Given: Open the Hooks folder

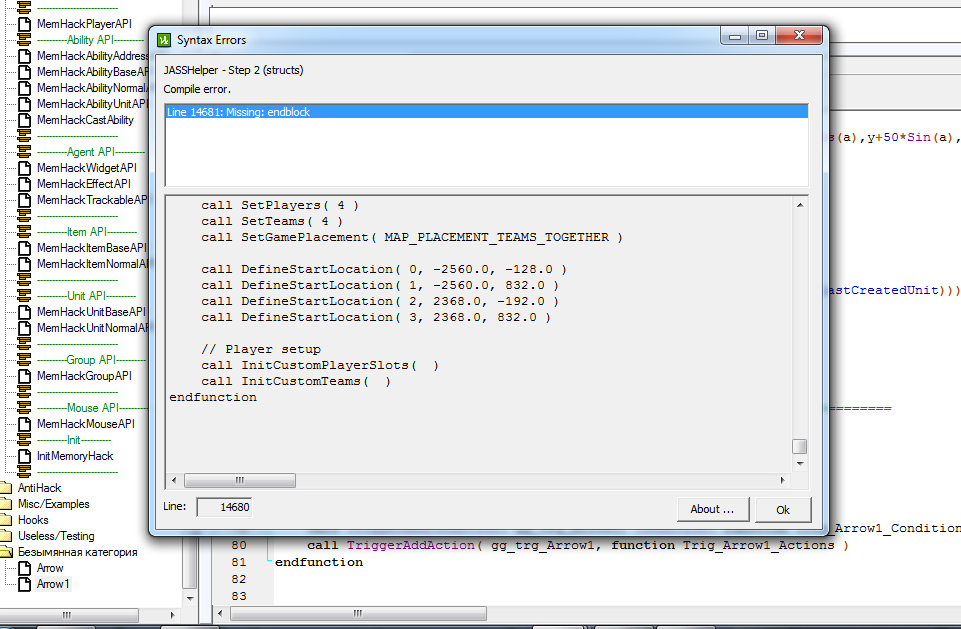Looking at the screenshot, I should point(33,520).
